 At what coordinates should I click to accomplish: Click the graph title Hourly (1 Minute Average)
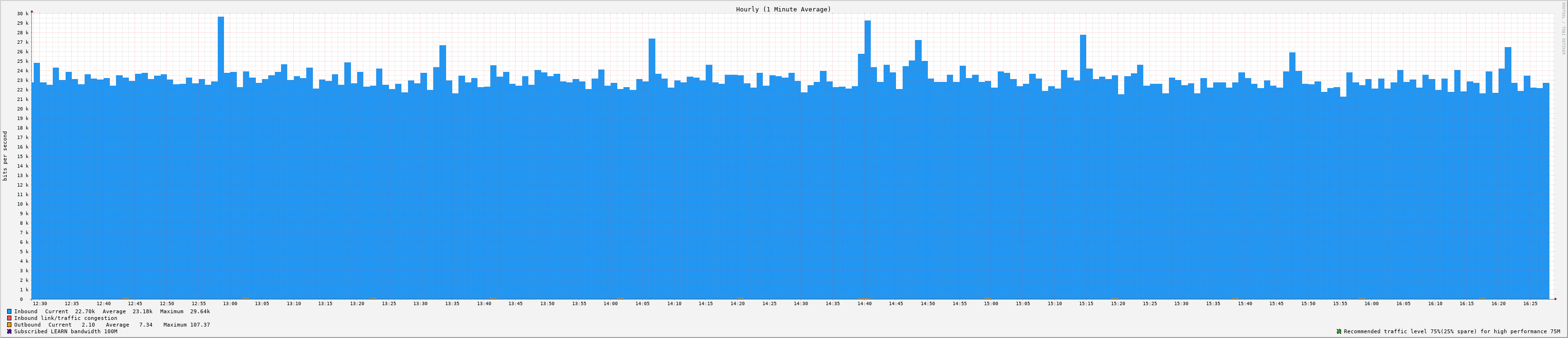[x=783, y=9]
